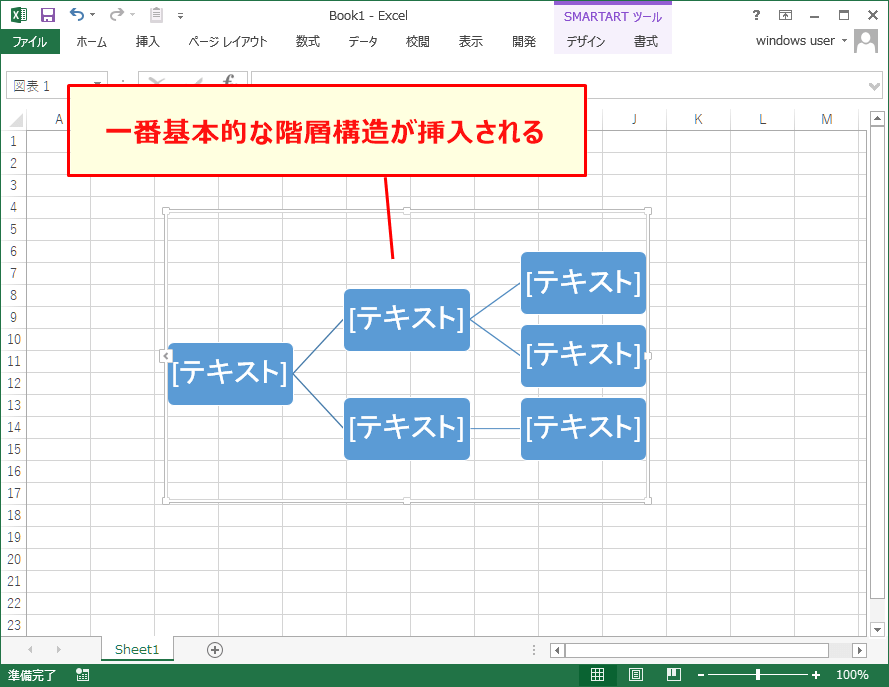The image size is (889, 687).
Task: Open the Undo history dropdown
Action: pos(91,14)
